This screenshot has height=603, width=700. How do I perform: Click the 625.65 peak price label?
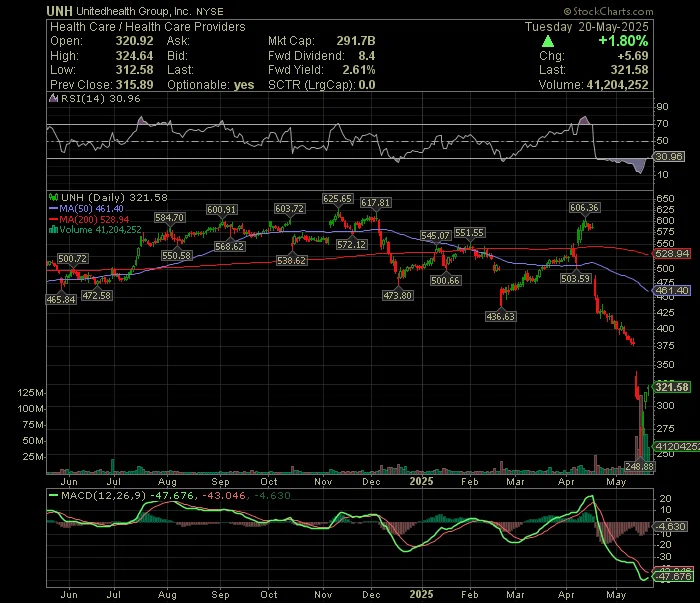click(338, 199)
